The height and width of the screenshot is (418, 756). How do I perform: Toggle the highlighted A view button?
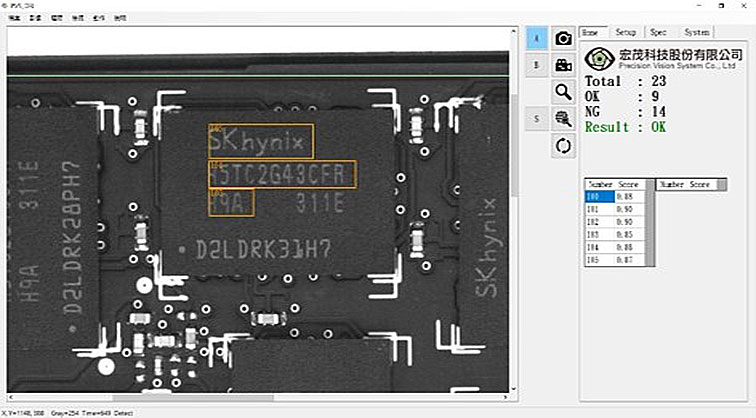pyautogui.click(x=536, y=38)
